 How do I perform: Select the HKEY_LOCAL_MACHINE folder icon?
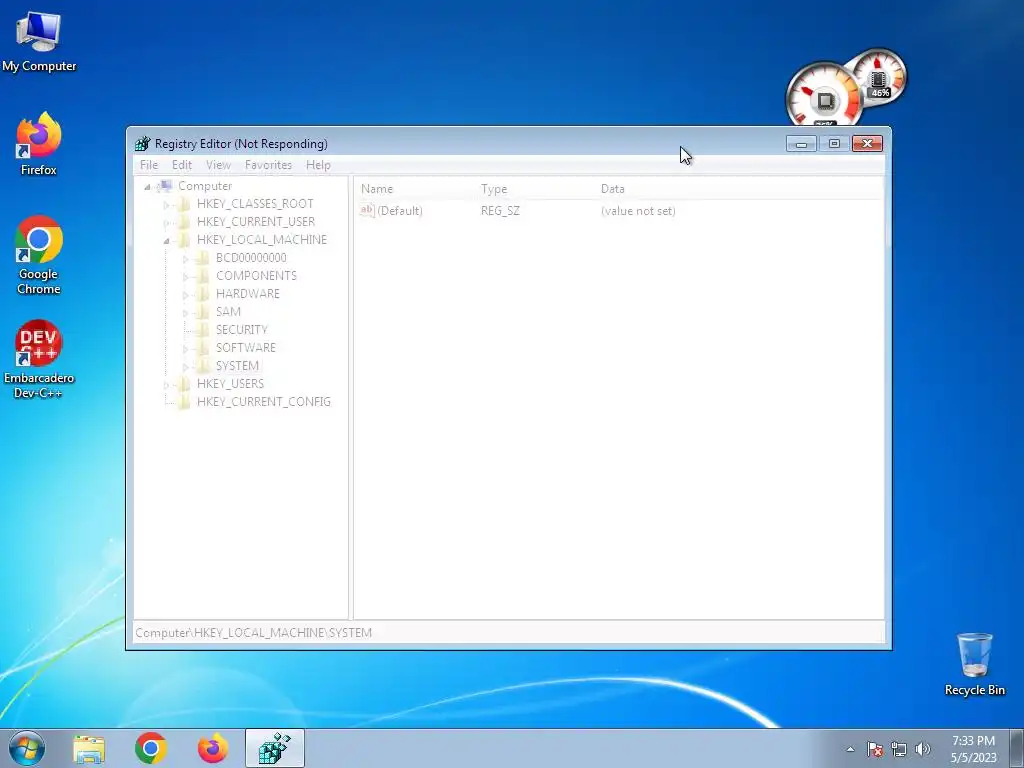pos(184,240)
